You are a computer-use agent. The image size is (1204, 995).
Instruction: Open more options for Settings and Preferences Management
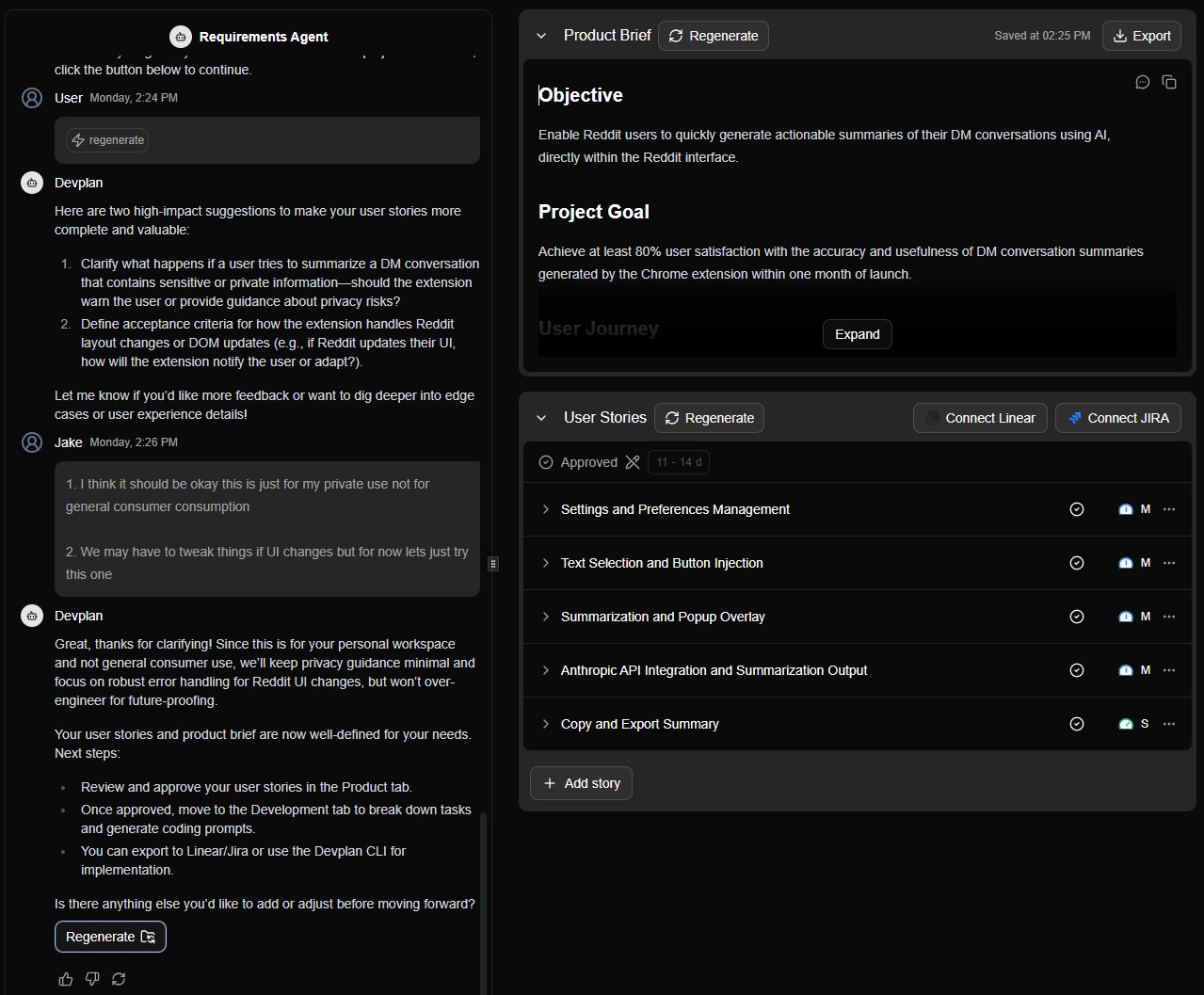(1169, 509)
